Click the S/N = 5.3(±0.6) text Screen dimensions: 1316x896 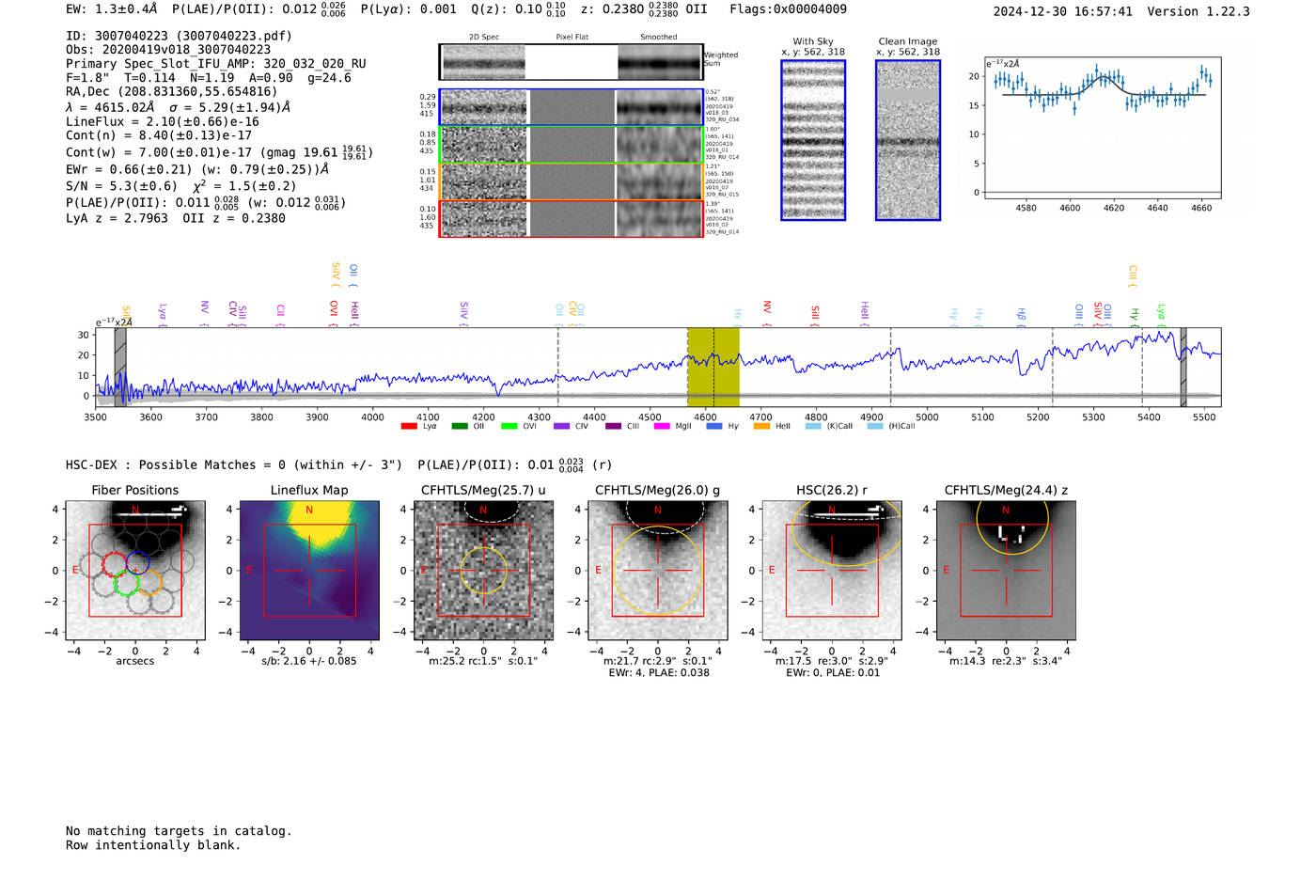[121, 186]
